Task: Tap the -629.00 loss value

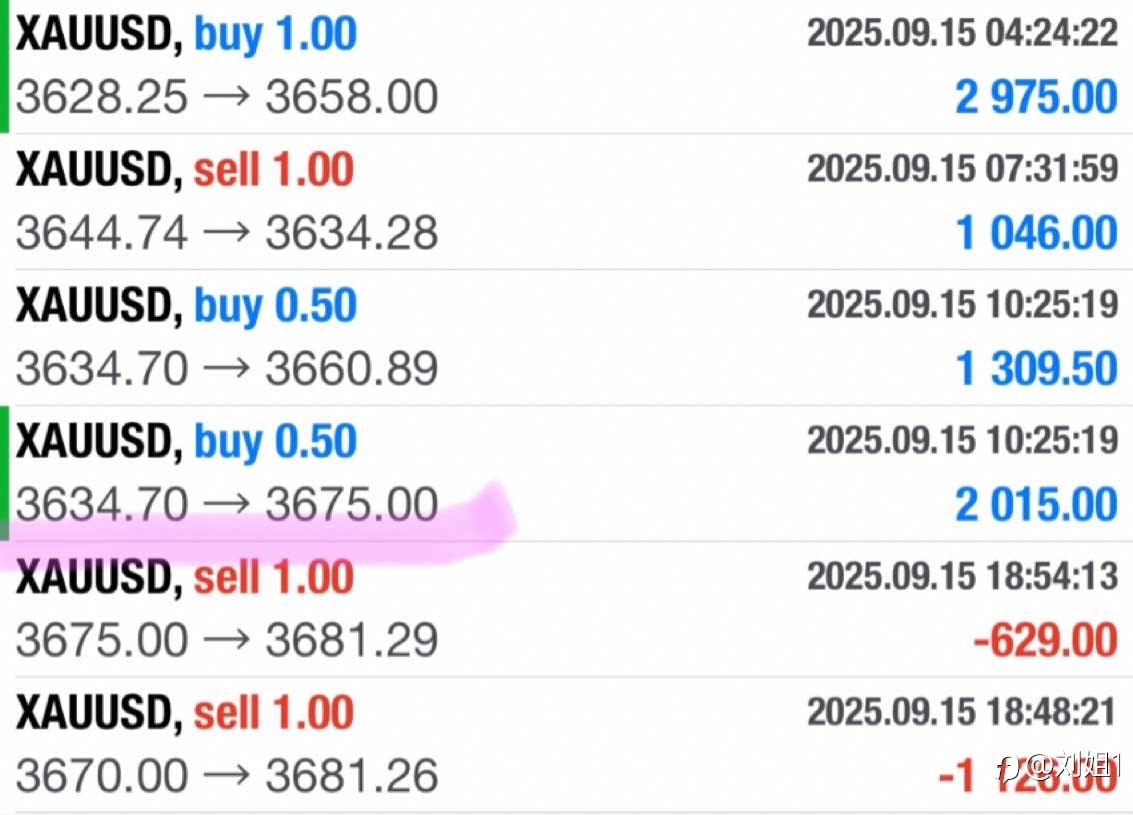Action: (1046, 640)
